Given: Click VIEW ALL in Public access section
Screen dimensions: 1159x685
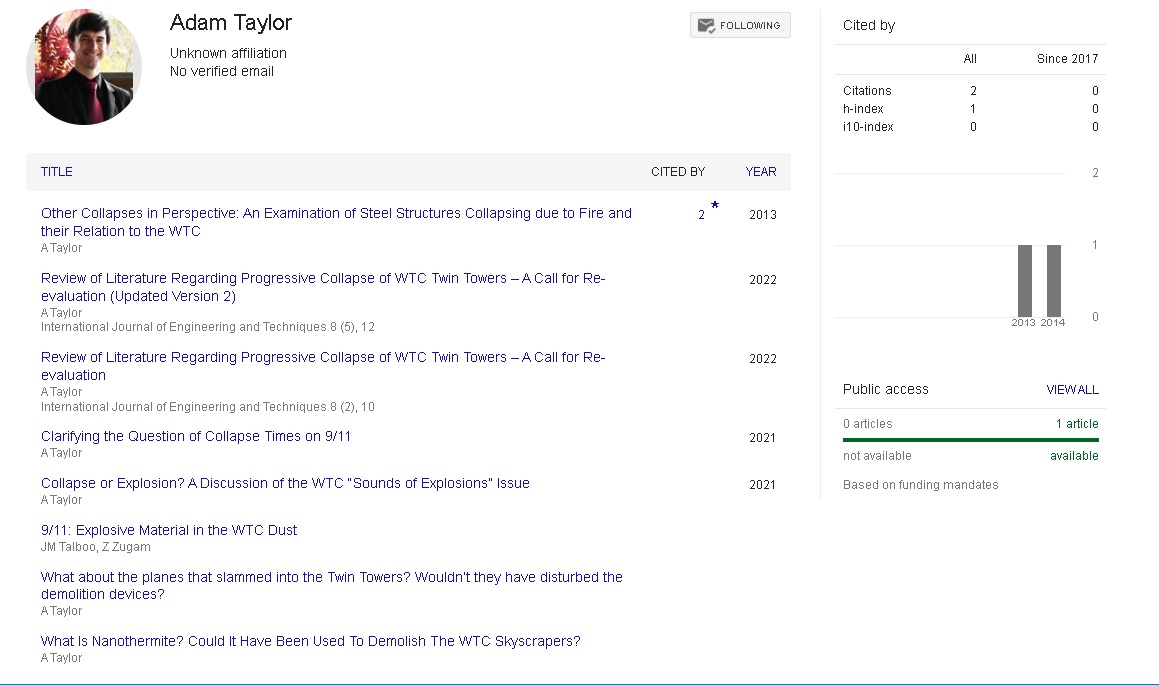Looking at the screenshot, I should tap(1072, 389).
